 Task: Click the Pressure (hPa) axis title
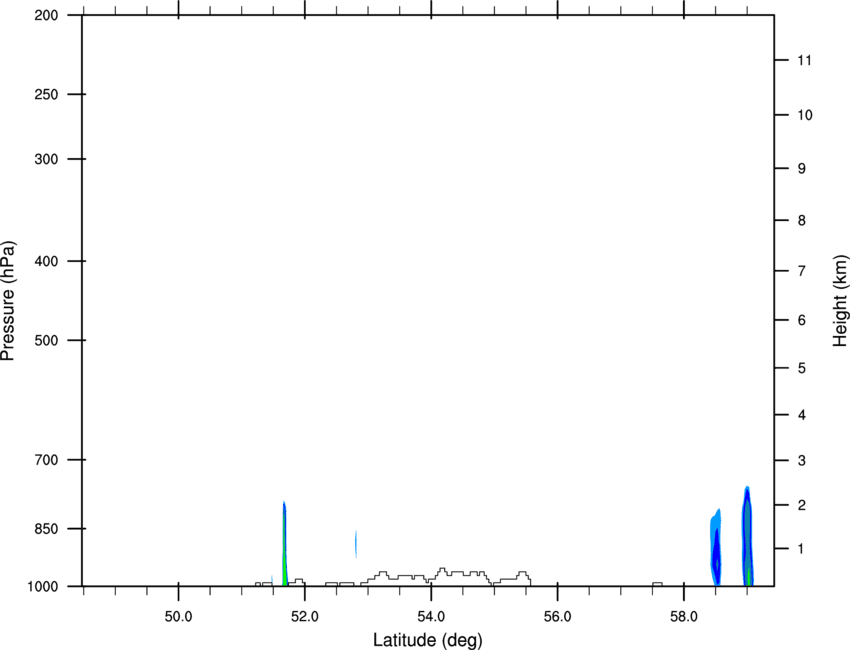coord(8,301)
